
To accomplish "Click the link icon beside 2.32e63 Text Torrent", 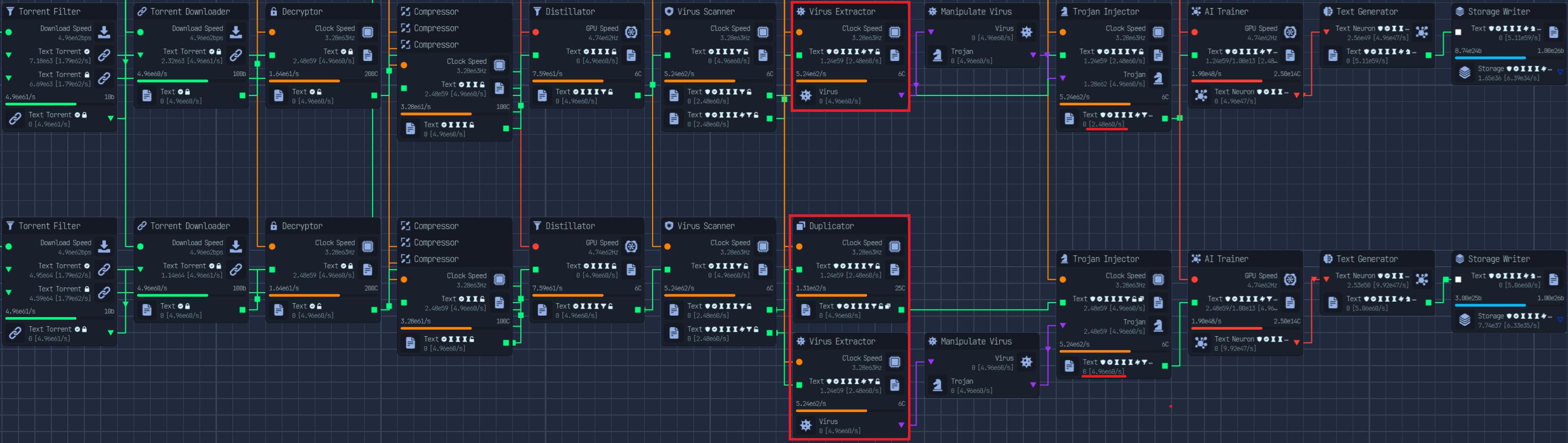I will click(236, 55).
